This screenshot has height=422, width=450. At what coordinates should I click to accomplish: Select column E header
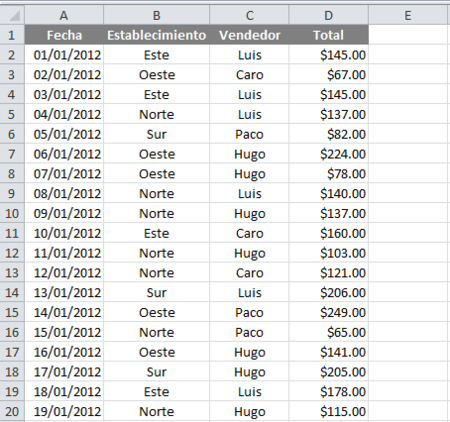408,15
